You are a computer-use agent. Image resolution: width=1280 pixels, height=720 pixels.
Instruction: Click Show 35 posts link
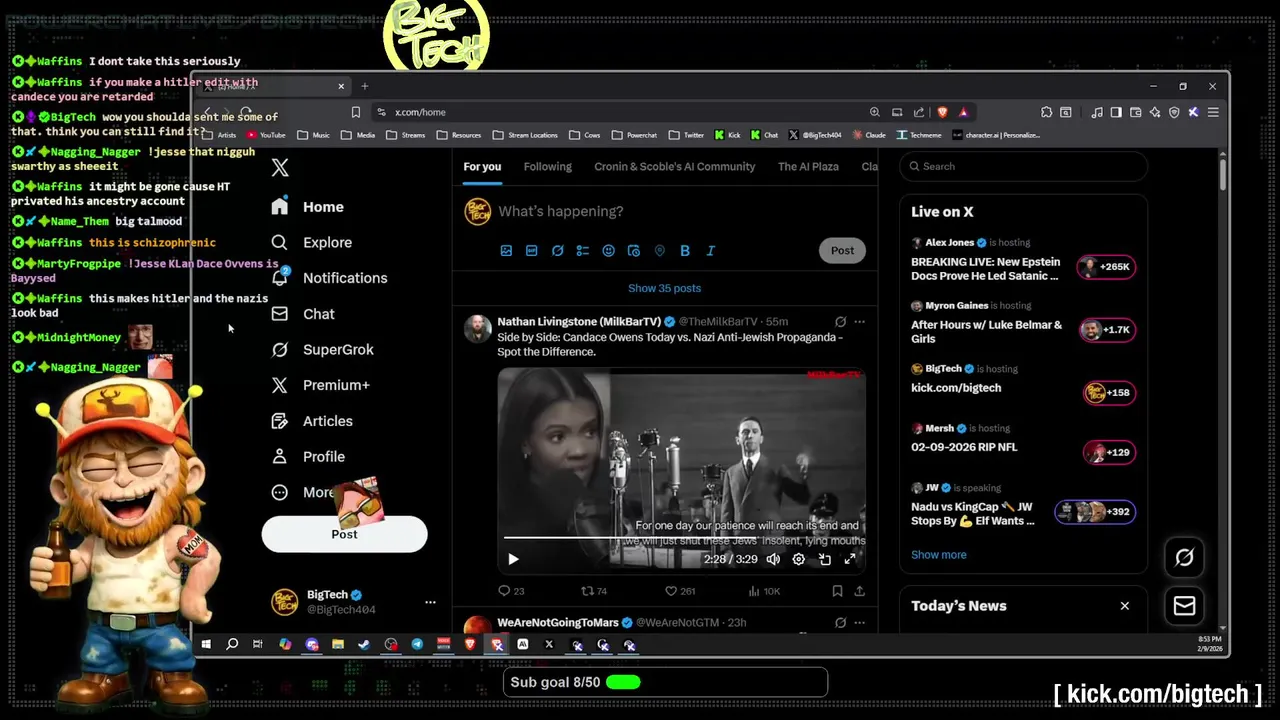tap(664, 288)
